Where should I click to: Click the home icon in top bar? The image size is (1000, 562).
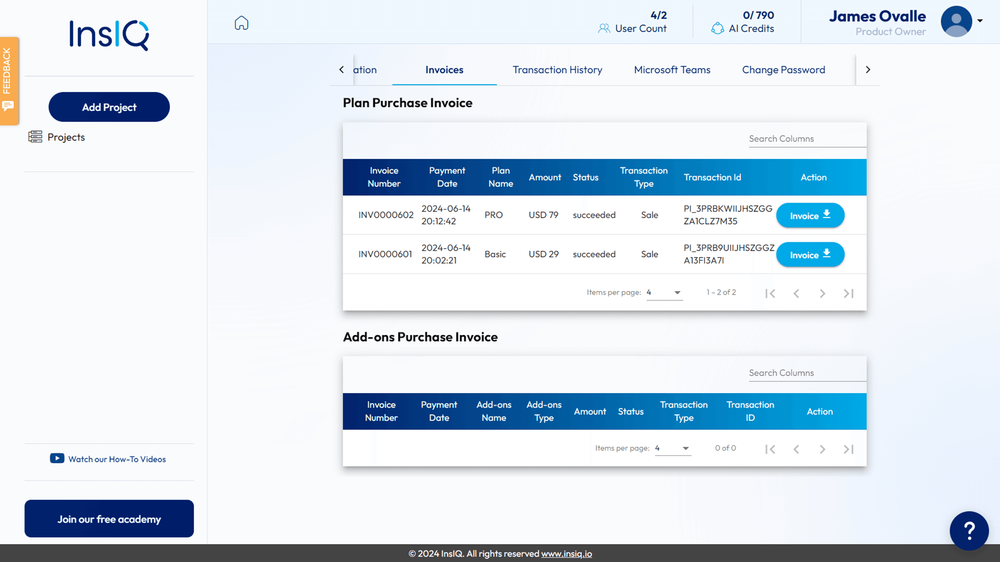coord(241,23)
